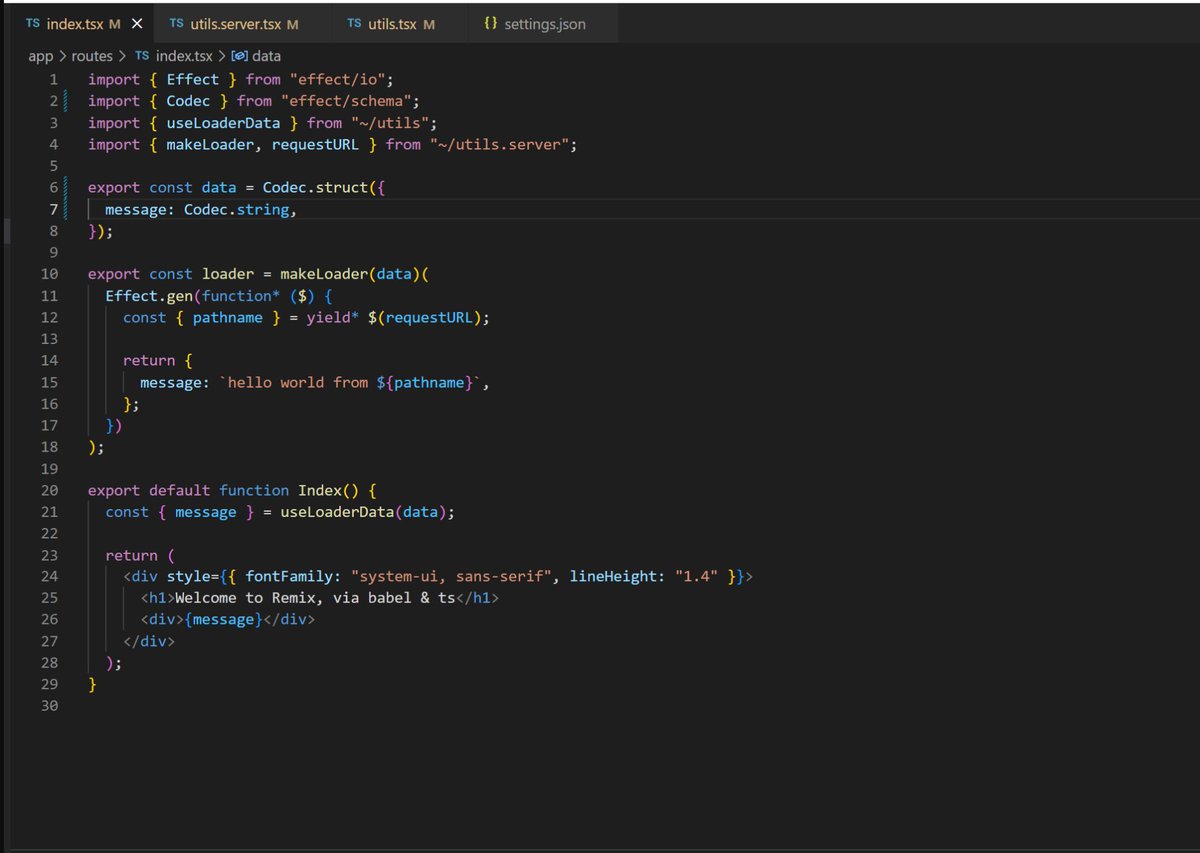Click 'Effect.gen' on line 11
Image resolution: width=1200 pixels, height=853 pixels.
pyautogui.click(x=149, y=296)
